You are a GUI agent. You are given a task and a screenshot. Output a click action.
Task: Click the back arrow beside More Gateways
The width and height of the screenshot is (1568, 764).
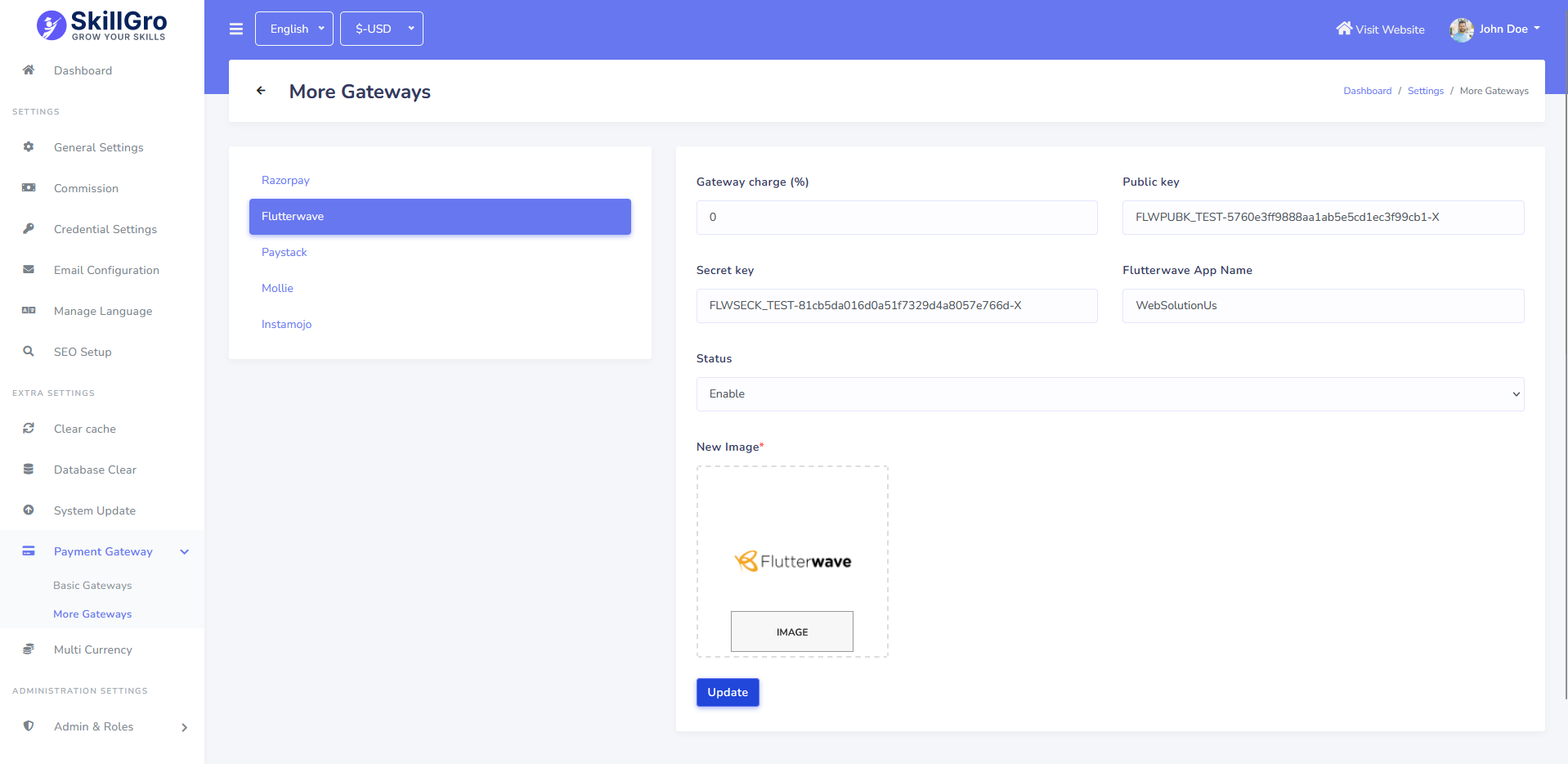[261, 91]
